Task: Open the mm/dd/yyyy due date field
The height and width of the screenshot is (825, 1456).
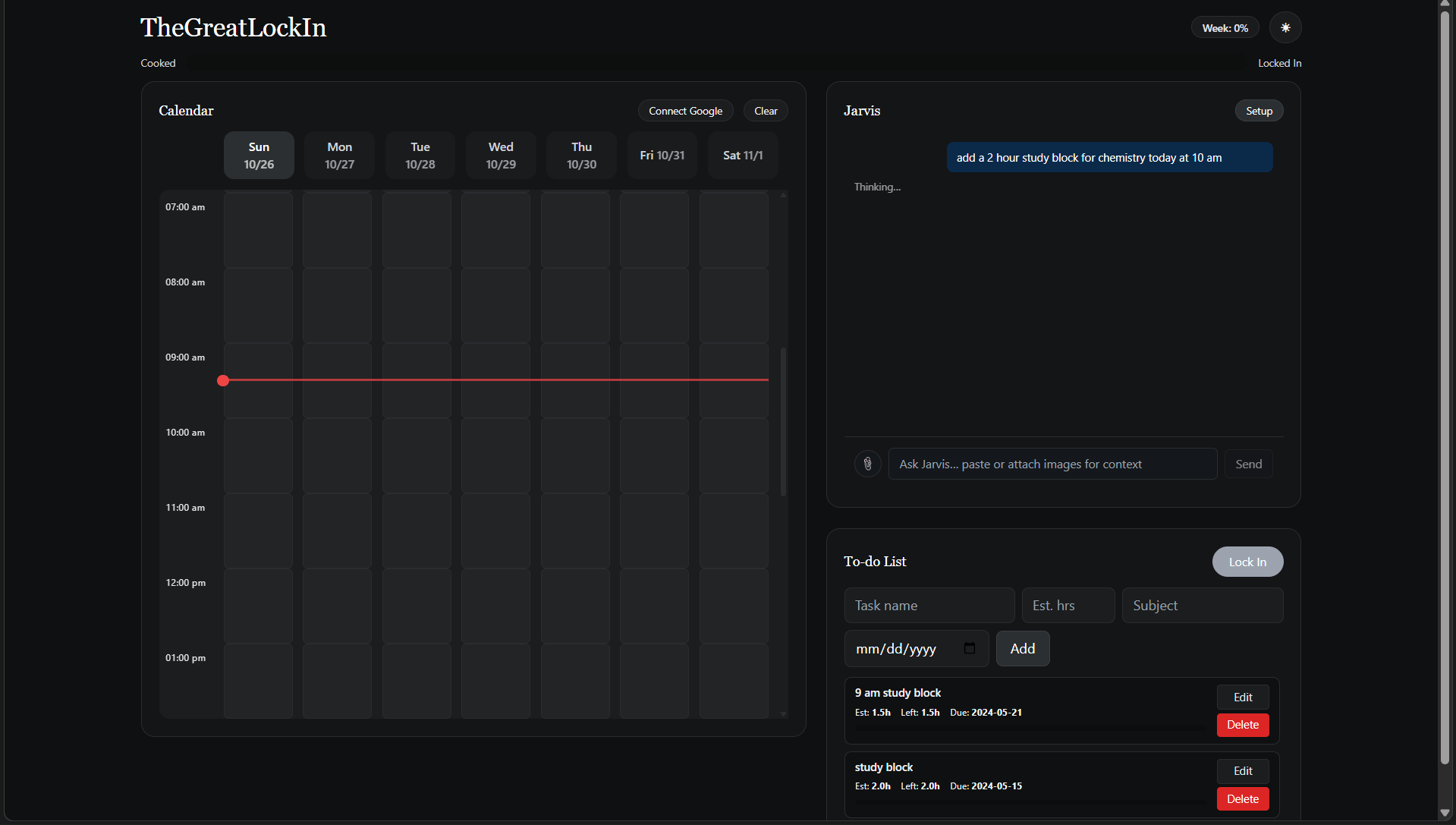Action: click(917, 649)
